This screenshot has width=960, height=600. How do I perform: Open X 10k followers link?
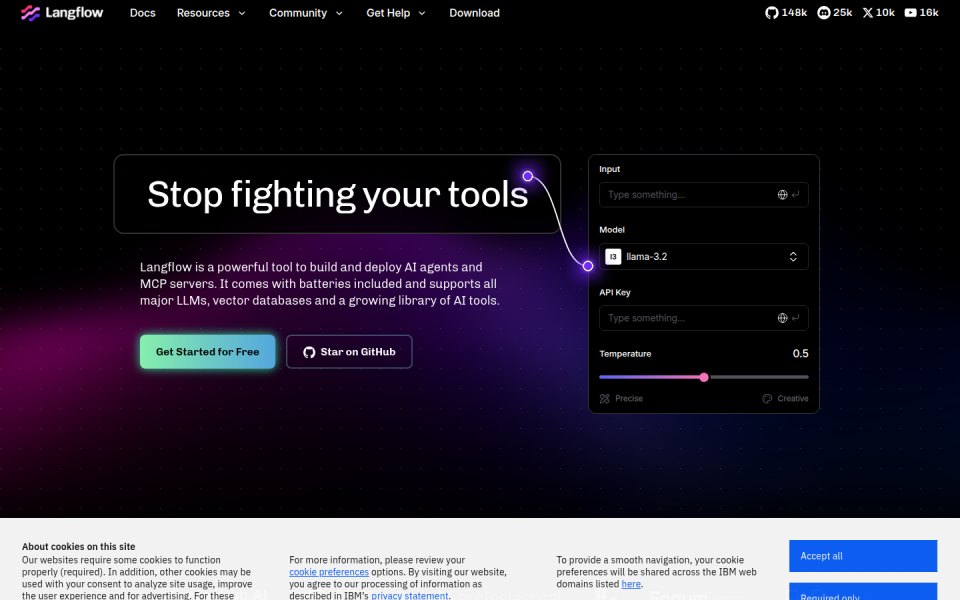click(x=879, y=12)
